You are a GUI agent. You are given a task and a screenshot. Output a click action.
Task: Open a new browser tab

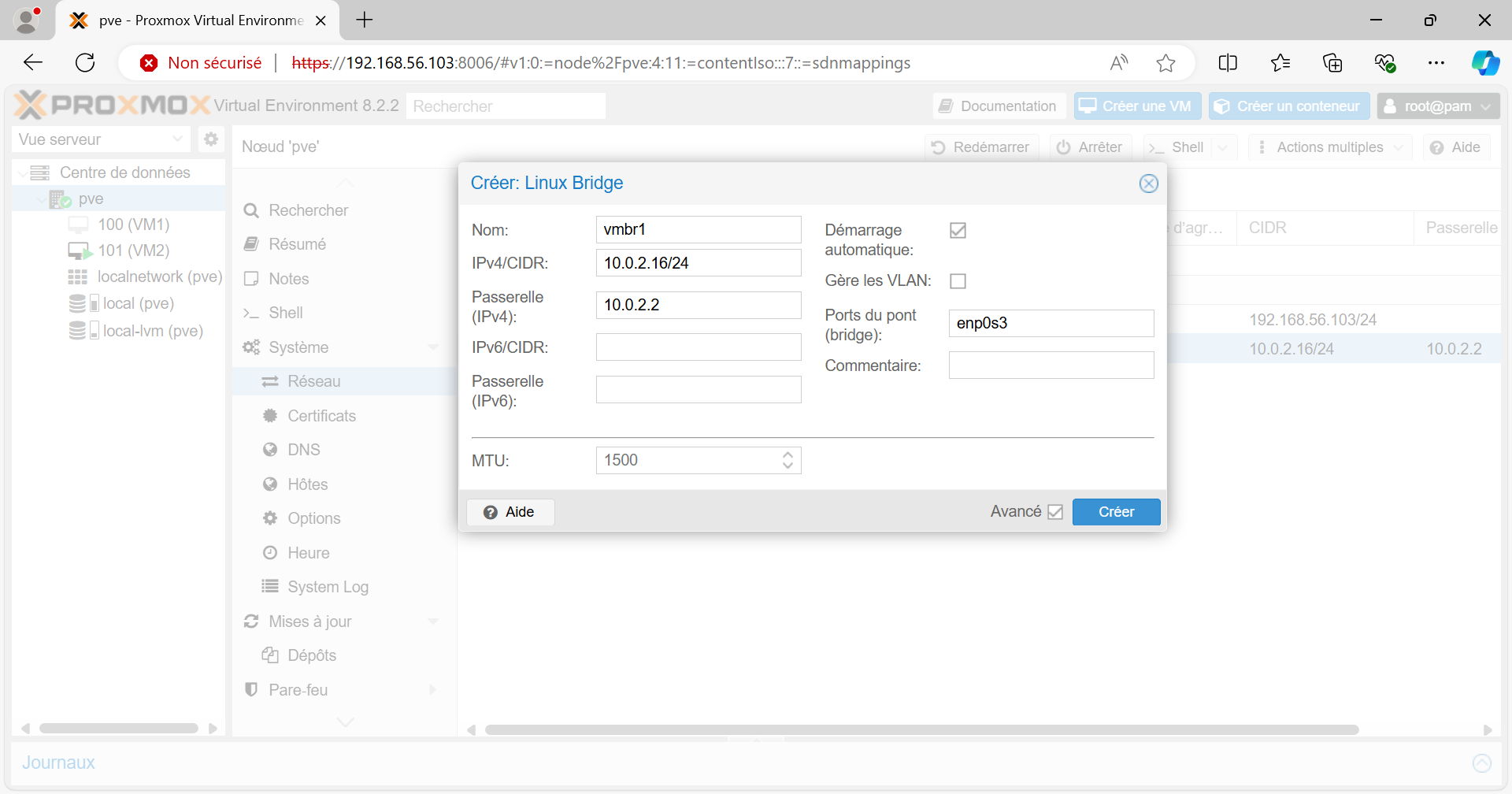coord(365,20)
